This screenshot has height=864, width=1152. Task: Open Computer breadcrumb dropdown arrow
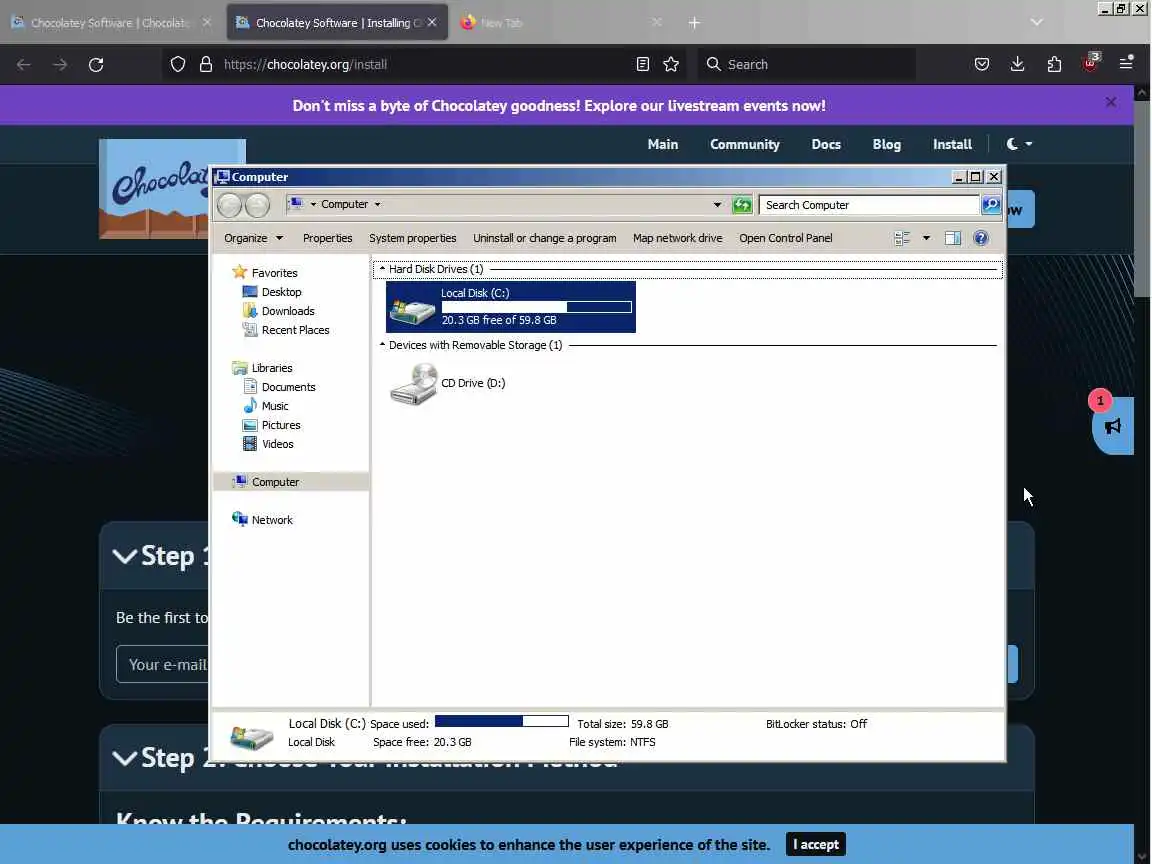[378, 204]
